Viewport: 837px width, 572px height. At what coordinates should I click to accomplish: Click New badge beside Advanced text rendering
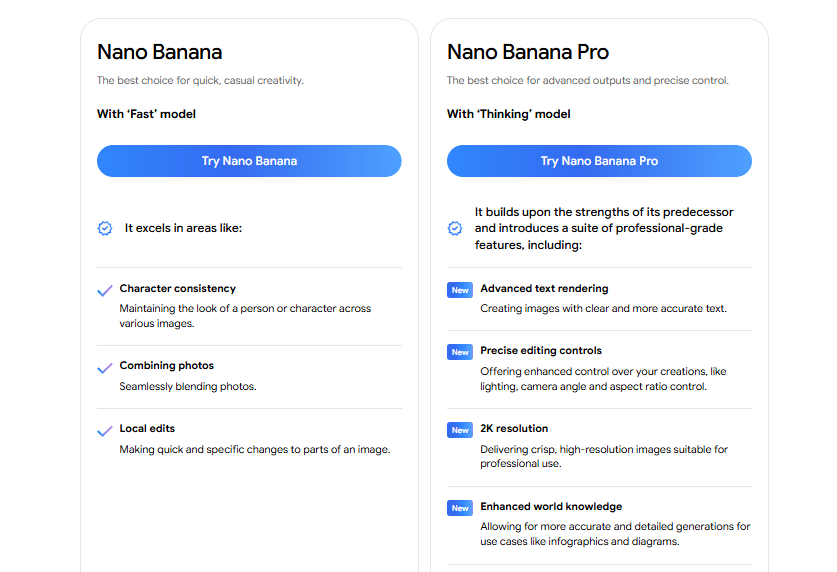460,290
